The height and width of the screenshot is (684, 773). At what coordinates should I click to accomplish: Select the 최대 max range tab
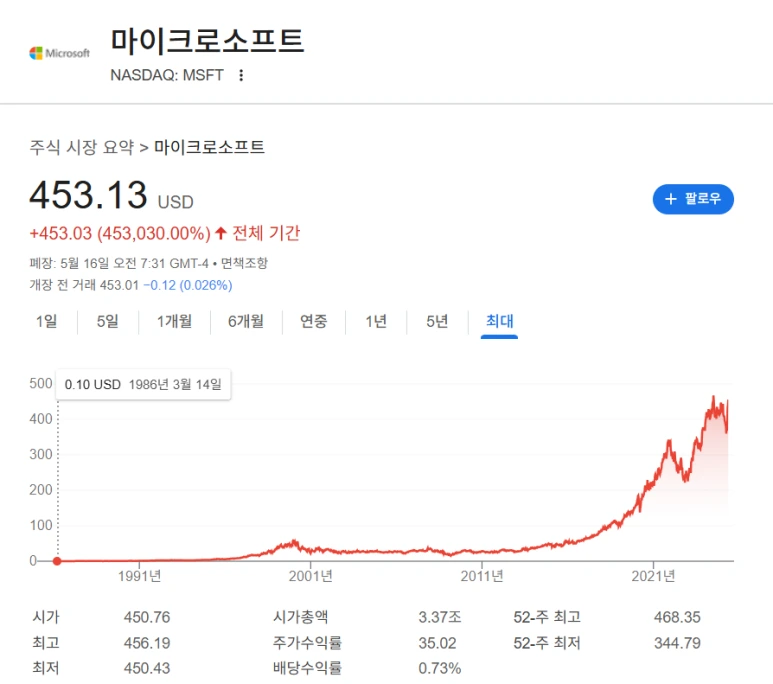tap(499, 322)
